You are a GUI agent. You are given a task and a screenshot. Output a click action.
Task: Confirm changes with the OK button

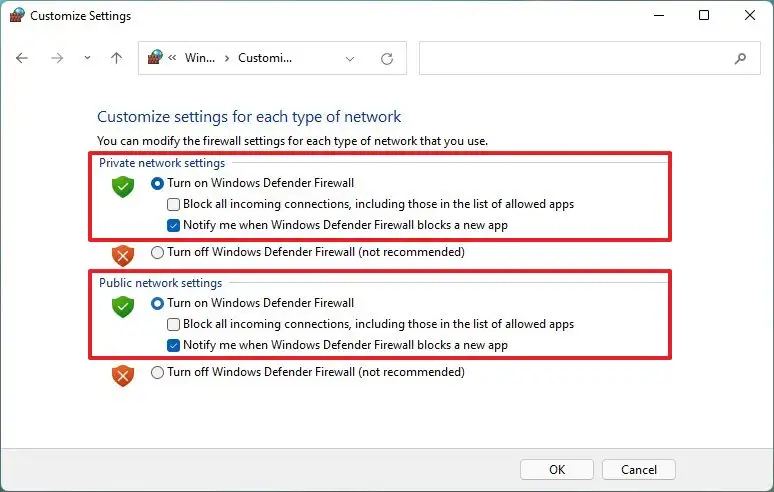(557, 469)
